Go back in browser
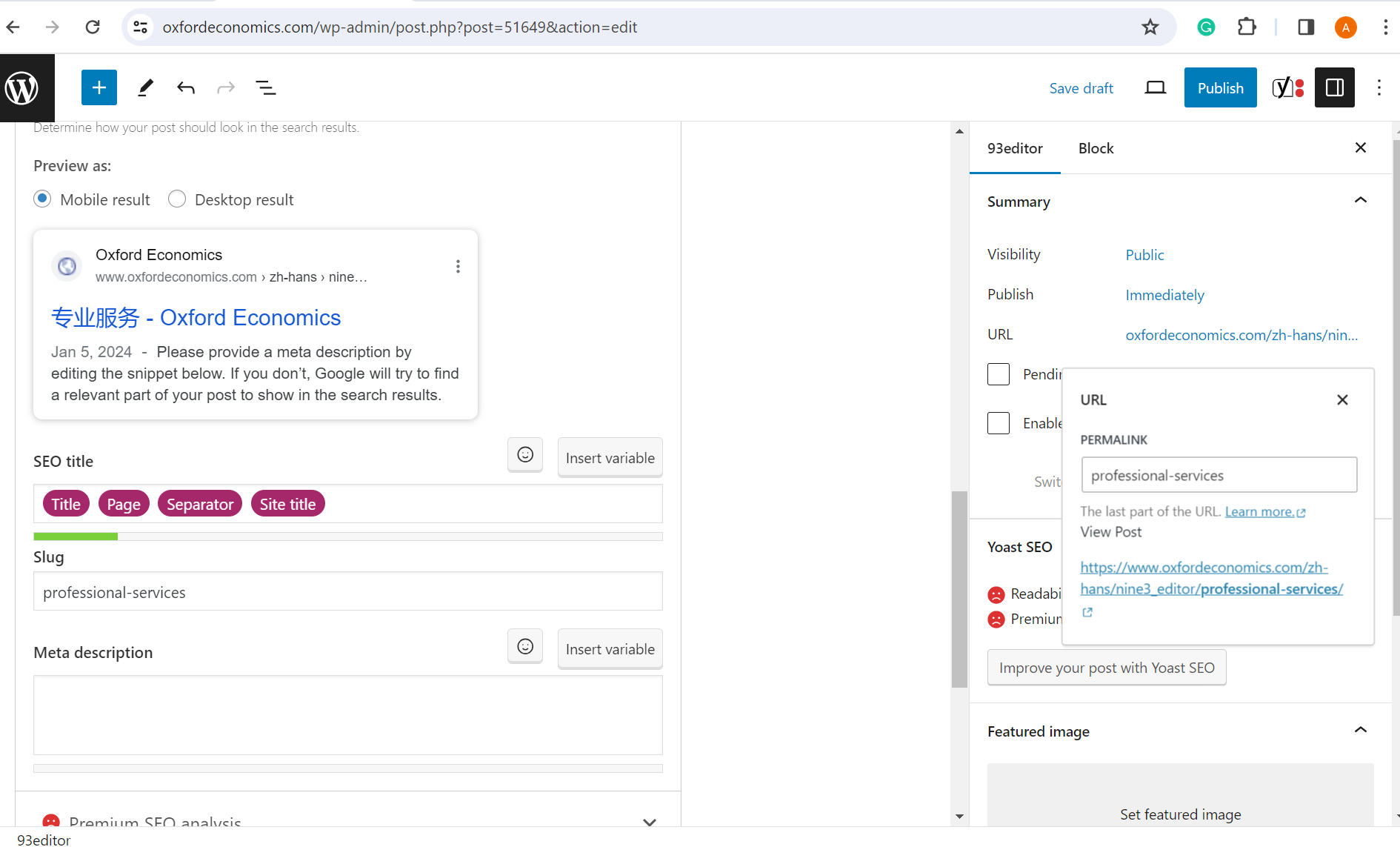 point(13,27)
